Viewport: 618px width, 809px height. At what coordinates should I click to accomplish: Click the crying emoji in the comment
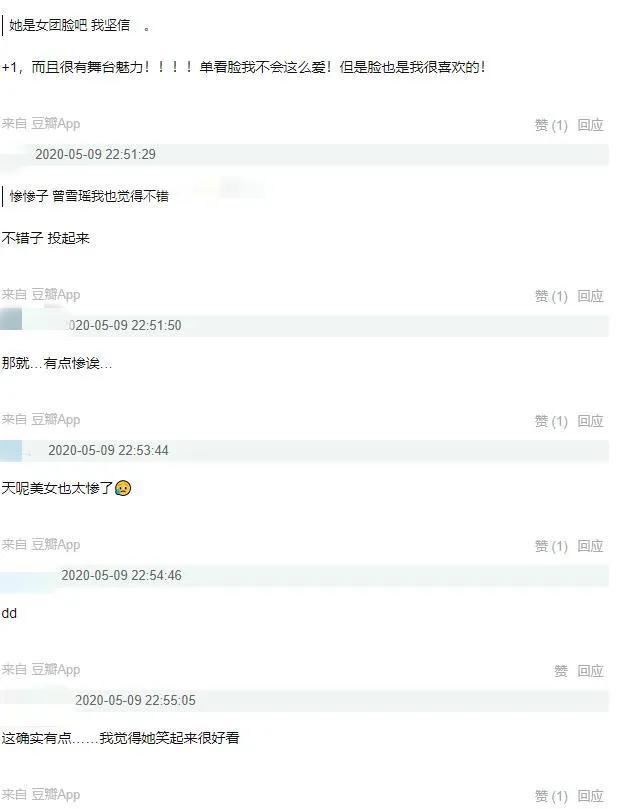tap(123, 488)
